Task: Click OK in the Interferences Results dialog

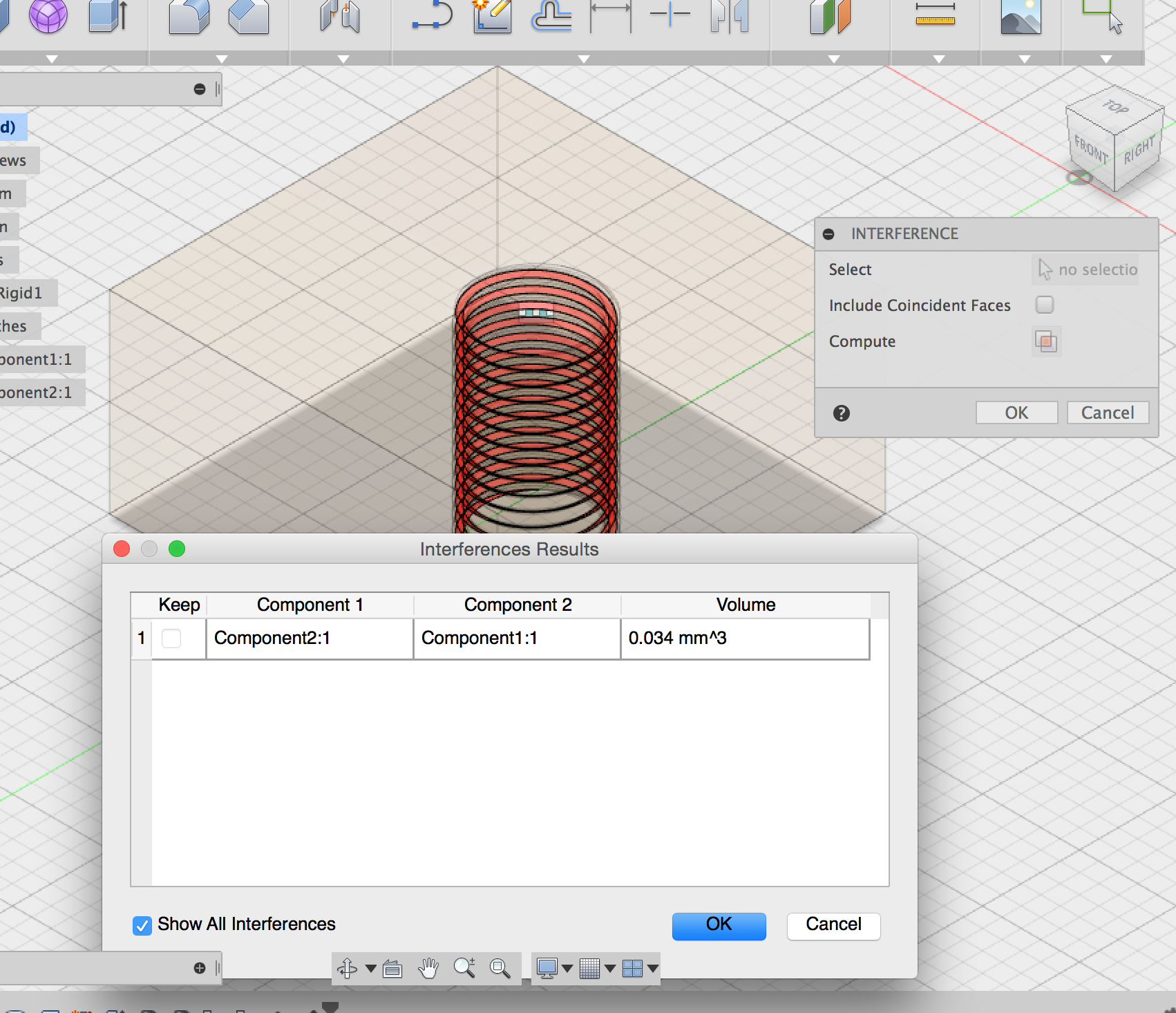Action: pyautogui.click(x=719, y=926)
